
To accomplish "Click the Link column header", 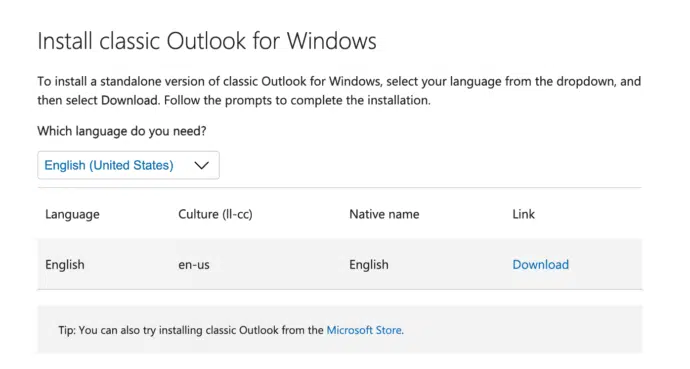I will point(523,214).
